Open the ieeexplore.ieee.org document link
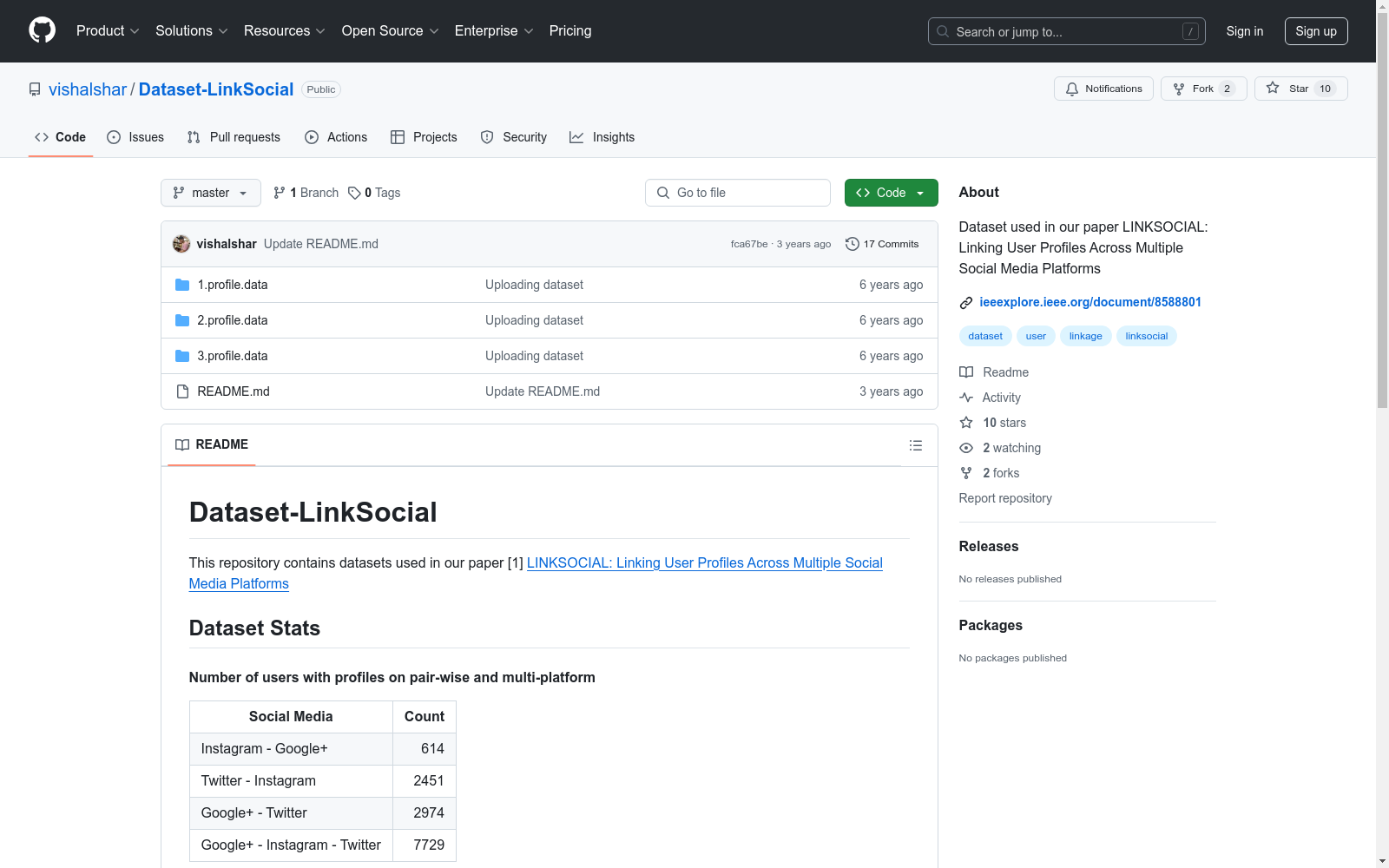The image size is (1389, 868). pyautogui.click(x=1090, y=302)
